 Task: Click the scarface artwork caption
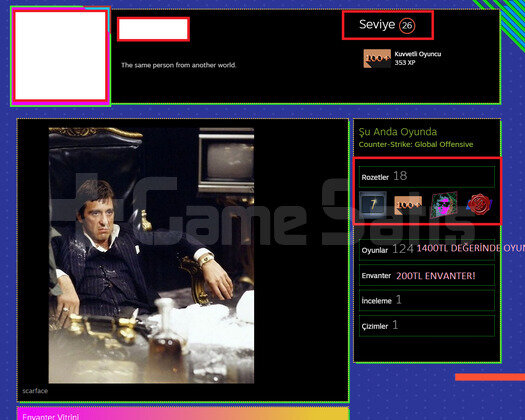(x=35, y=391)
